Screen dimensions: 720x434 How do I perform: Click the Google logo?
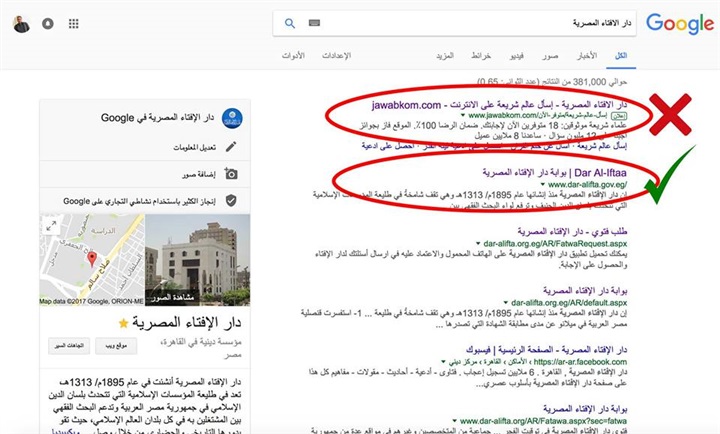pyautogui.click(x=680, y=23)
